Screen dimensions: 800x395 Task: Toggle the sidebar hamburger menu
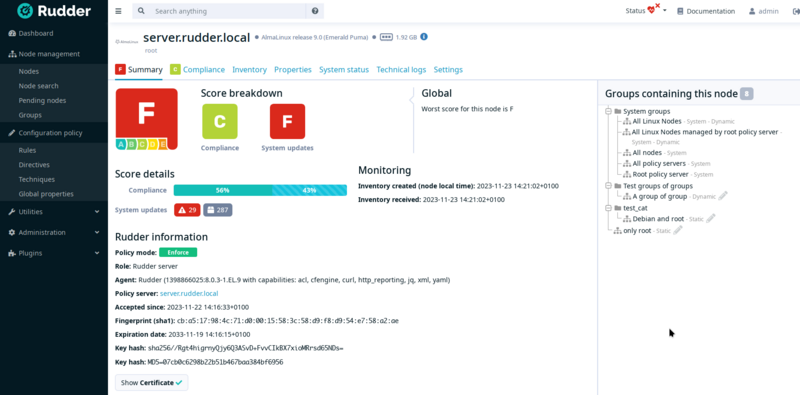pos(118,11)
